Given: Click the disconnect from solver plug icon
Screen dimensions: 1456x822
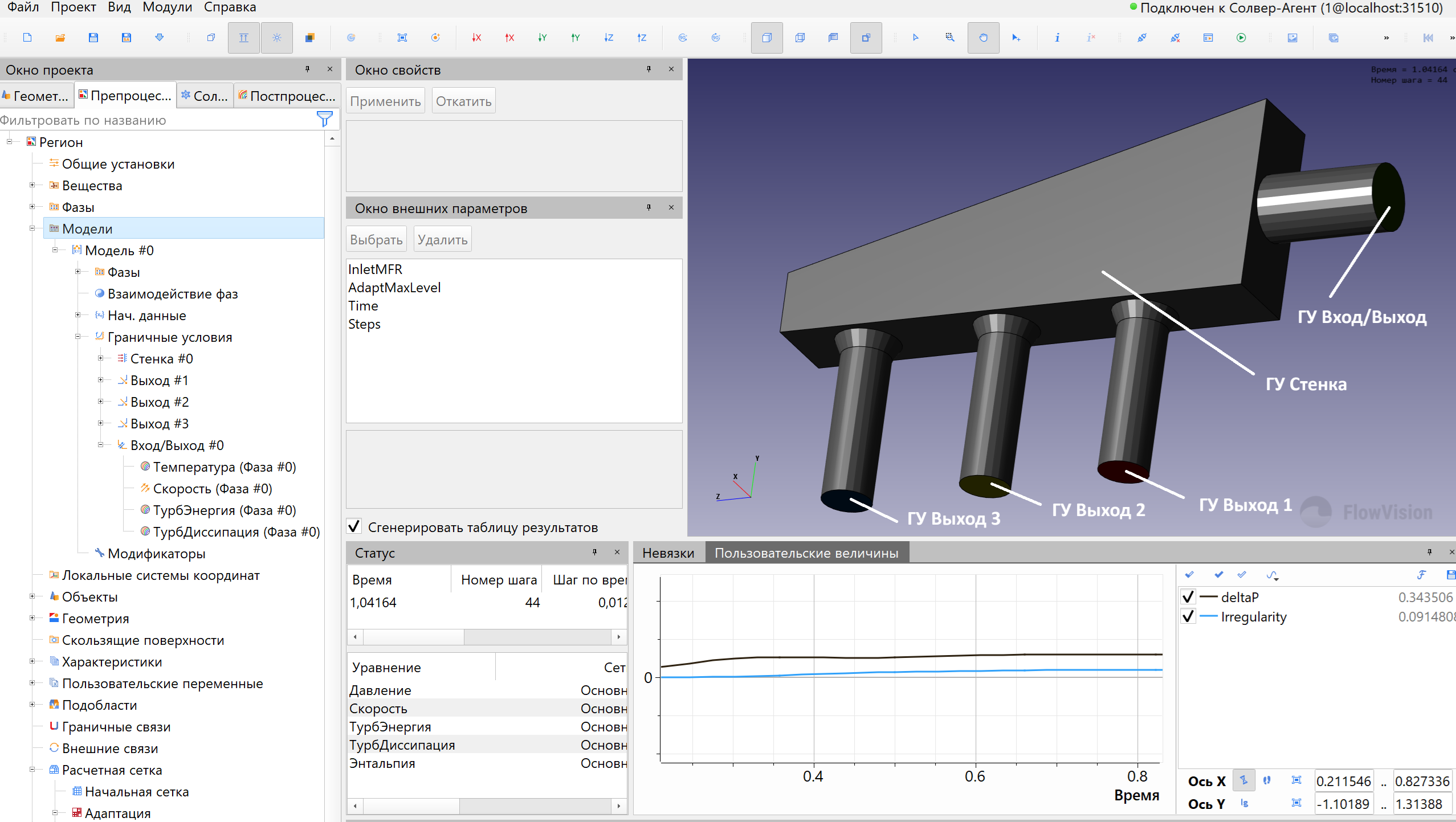Looking at the screenshot, I should 1175,38.
